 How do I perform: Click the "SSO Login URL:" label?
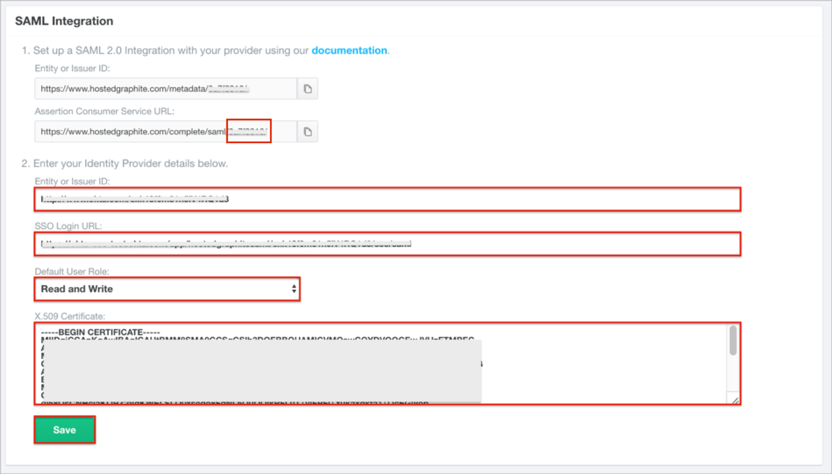67,226
